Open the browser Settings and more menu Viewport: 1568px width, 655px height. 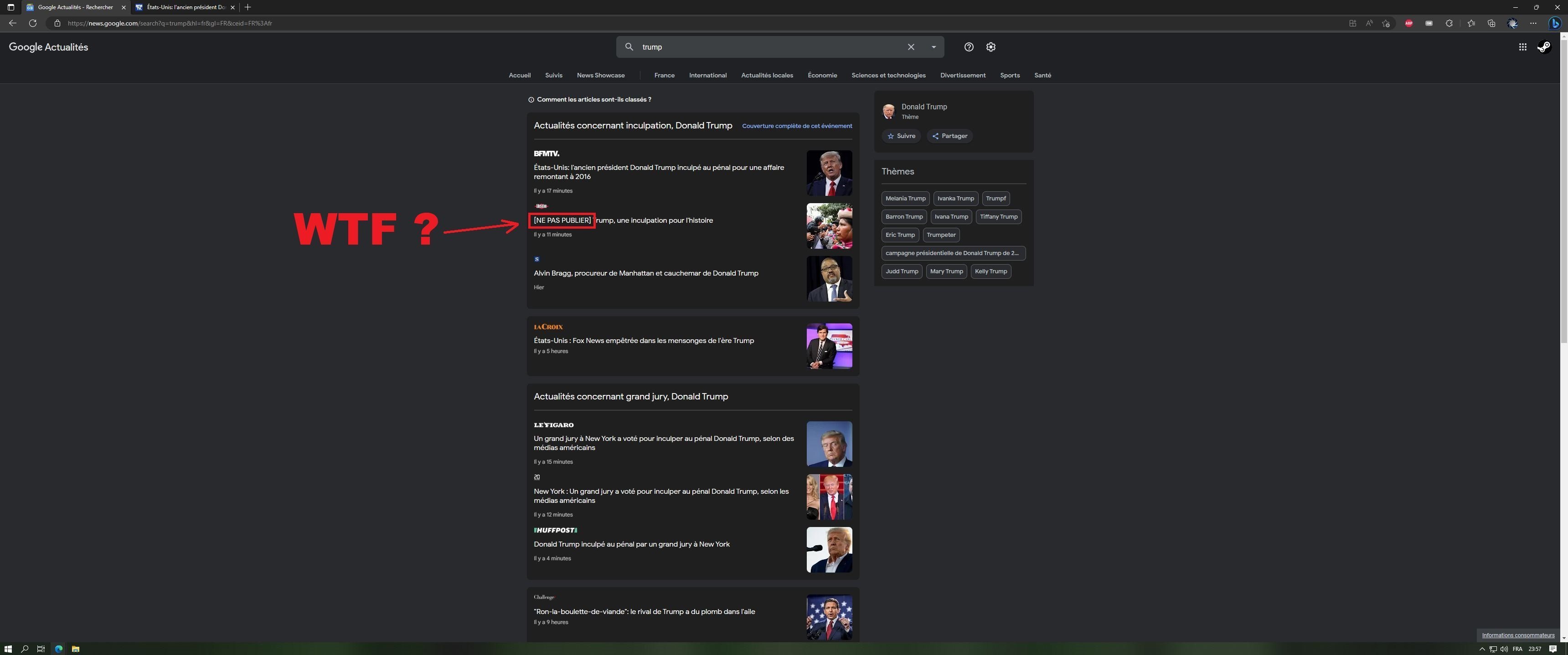(x=1533, y=23)
